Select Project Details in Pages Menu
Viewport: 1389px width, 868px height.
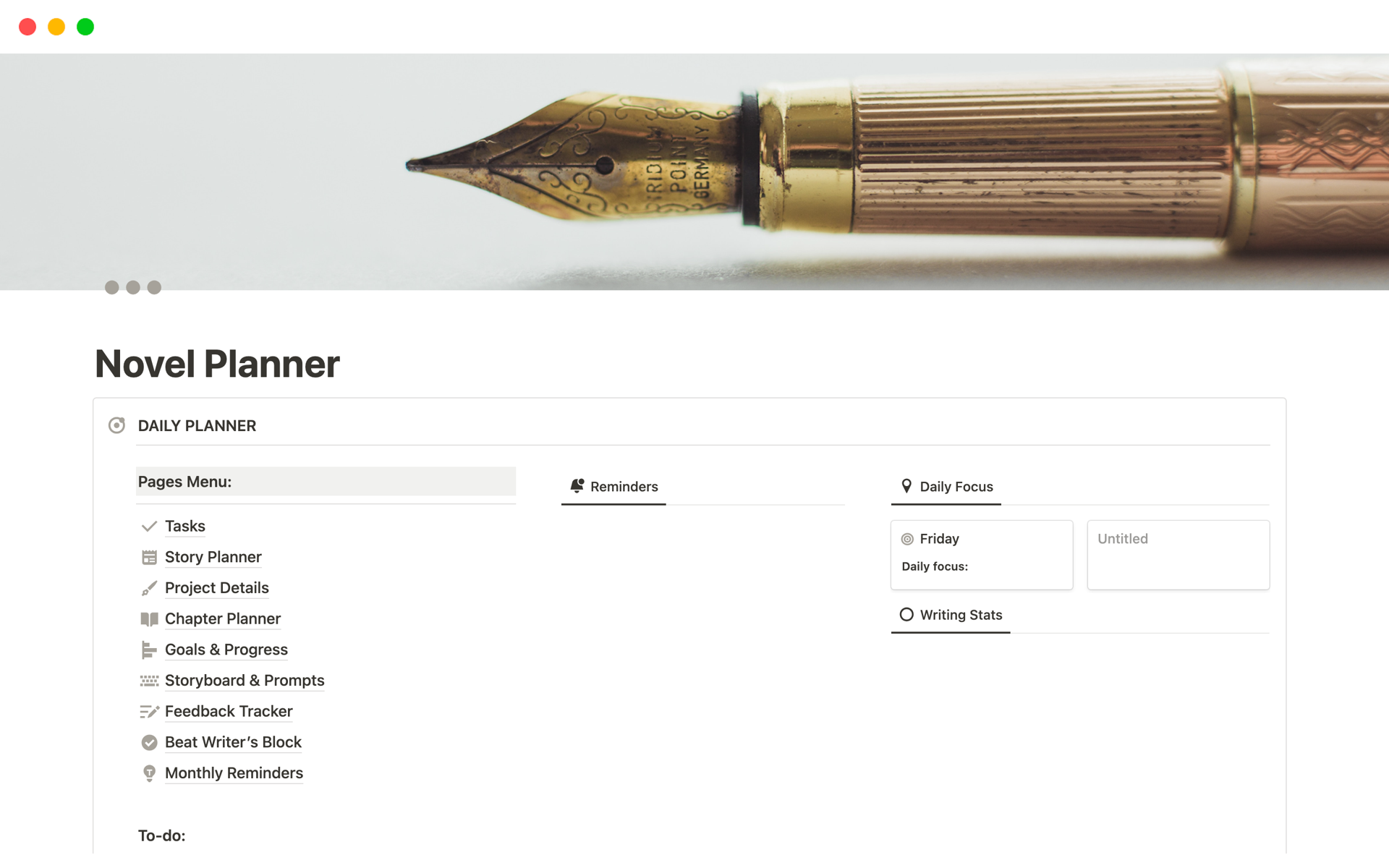click(216, 588)
